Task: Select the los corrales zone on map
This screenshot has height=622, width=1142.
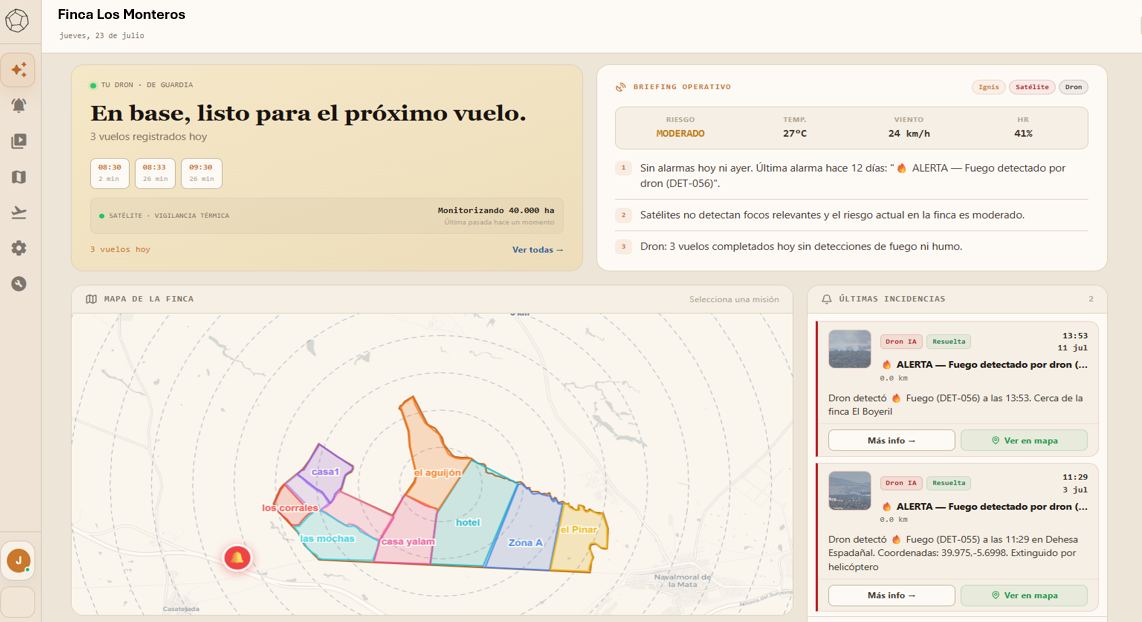Action: click(x=290, y=508)
